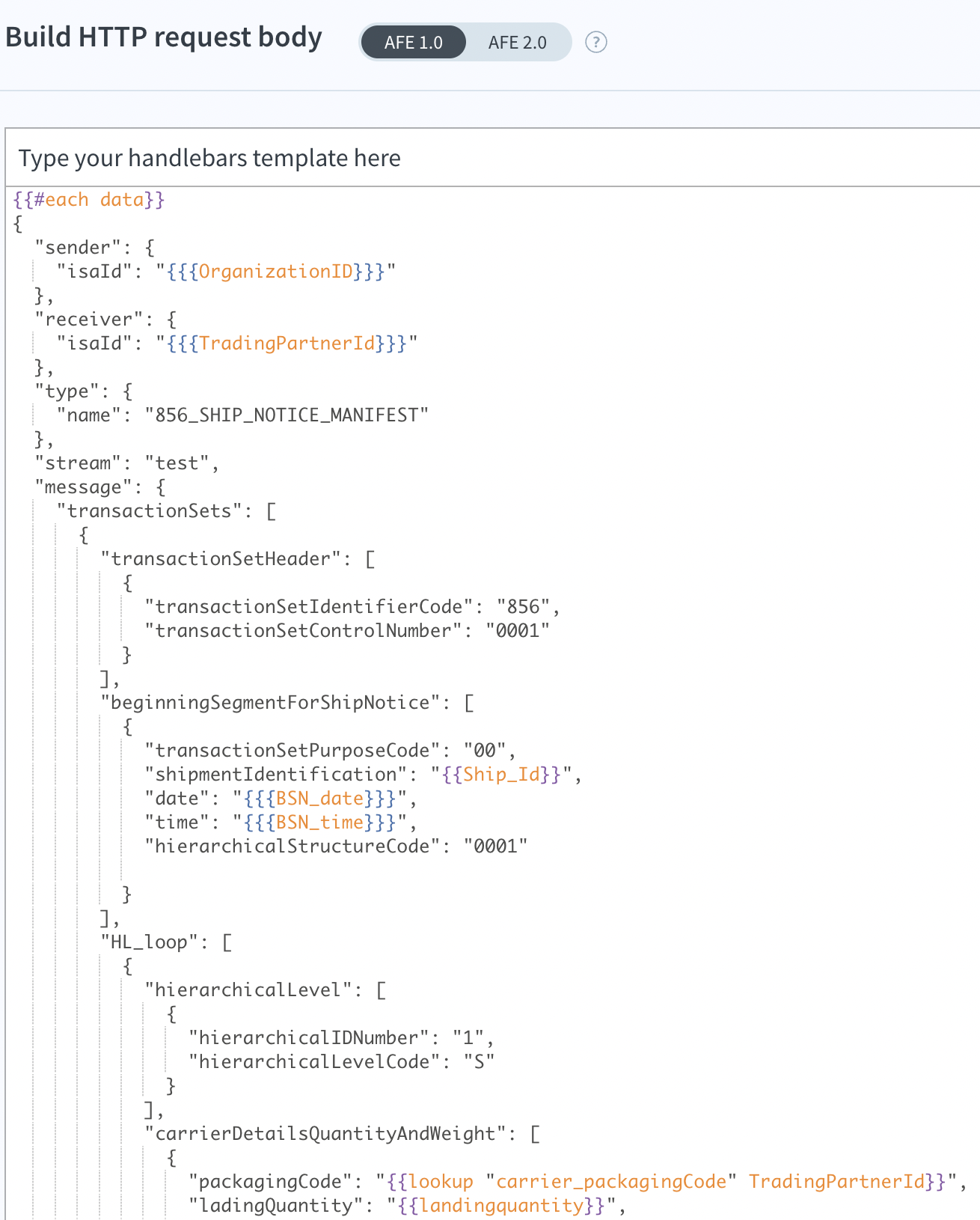980x1220 pixels.
Task: Click the "hierarchicalStructureCode" line
Action: 336,847
